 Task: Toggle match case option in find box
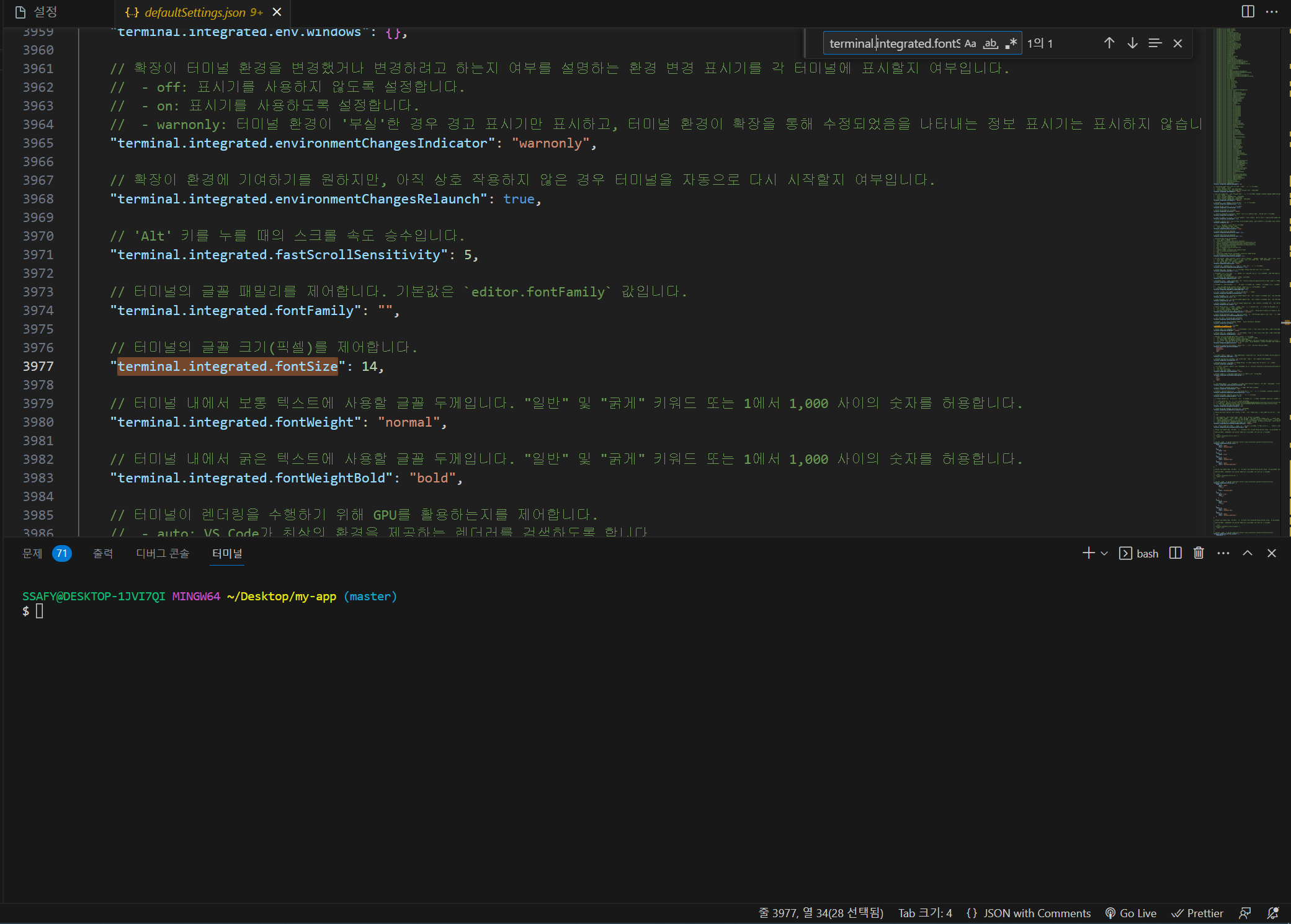970,43
